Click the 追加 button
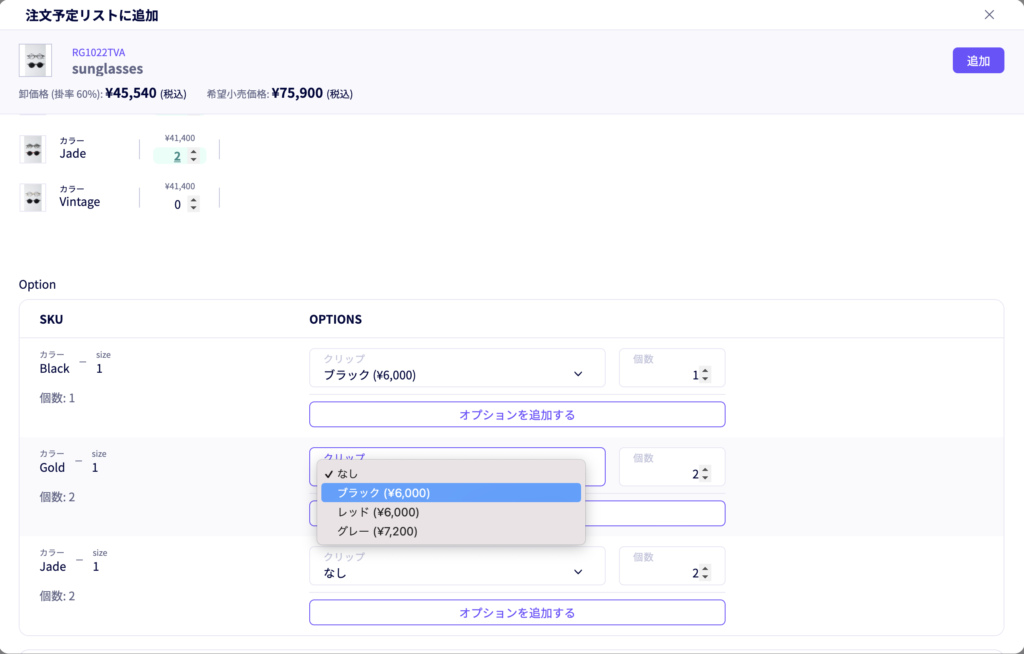 click(978, 61)
